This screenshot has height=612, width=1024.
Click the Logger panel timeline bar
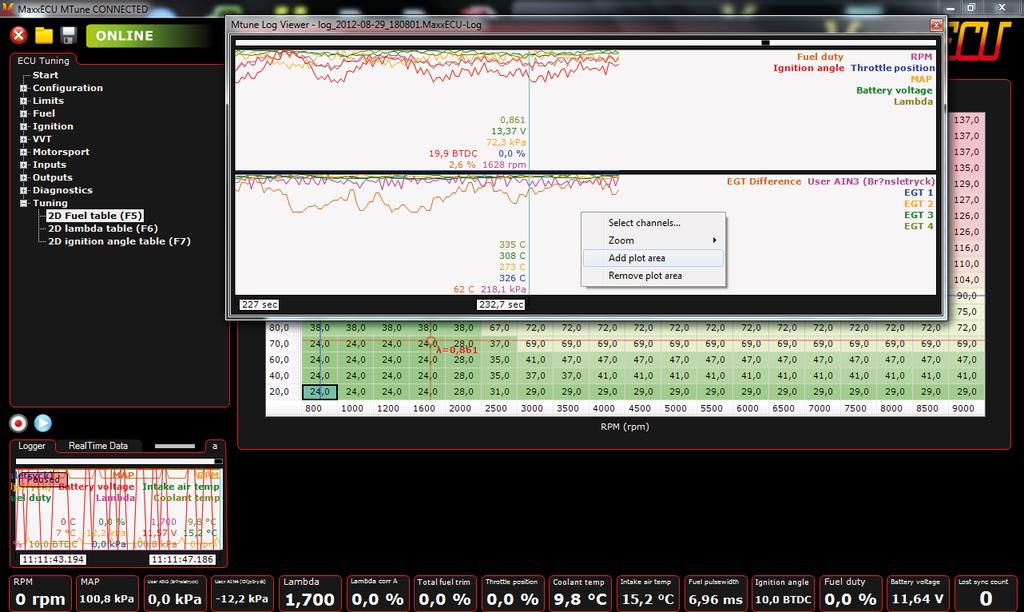119,461
